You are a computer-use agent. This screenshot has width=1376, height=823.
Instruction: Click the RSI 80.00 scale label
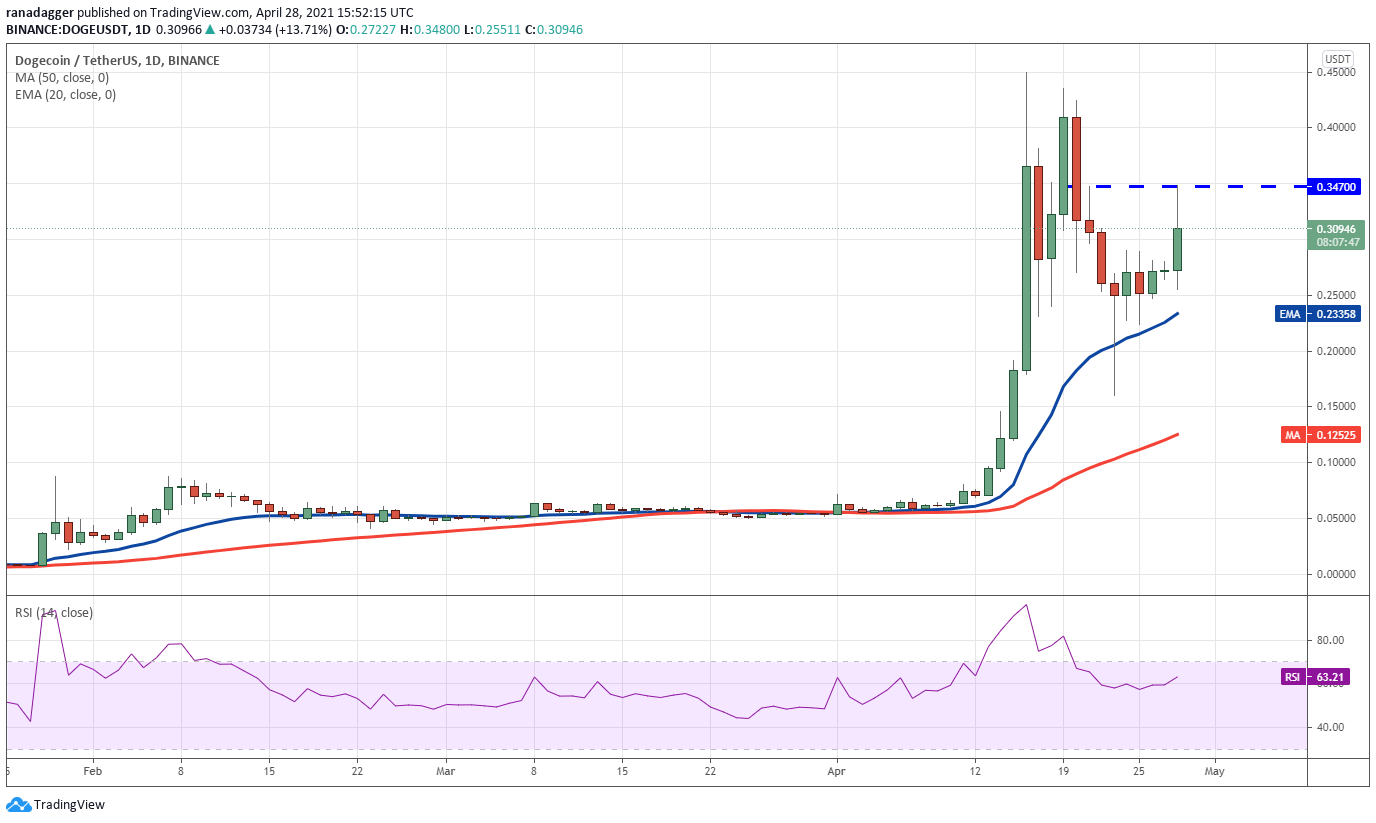click(x=1329, y=640)
